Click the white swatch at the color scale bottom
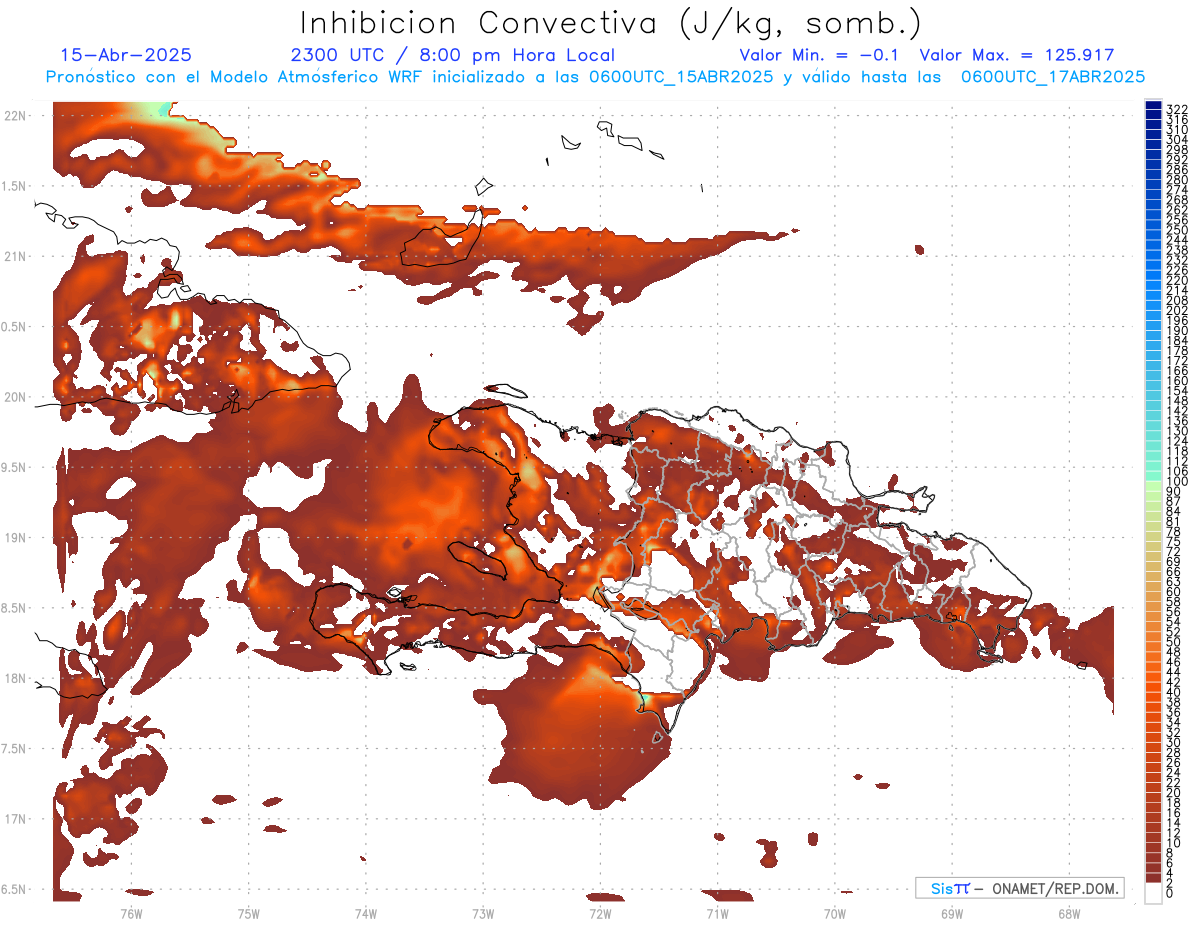 tap(1153, 891)
